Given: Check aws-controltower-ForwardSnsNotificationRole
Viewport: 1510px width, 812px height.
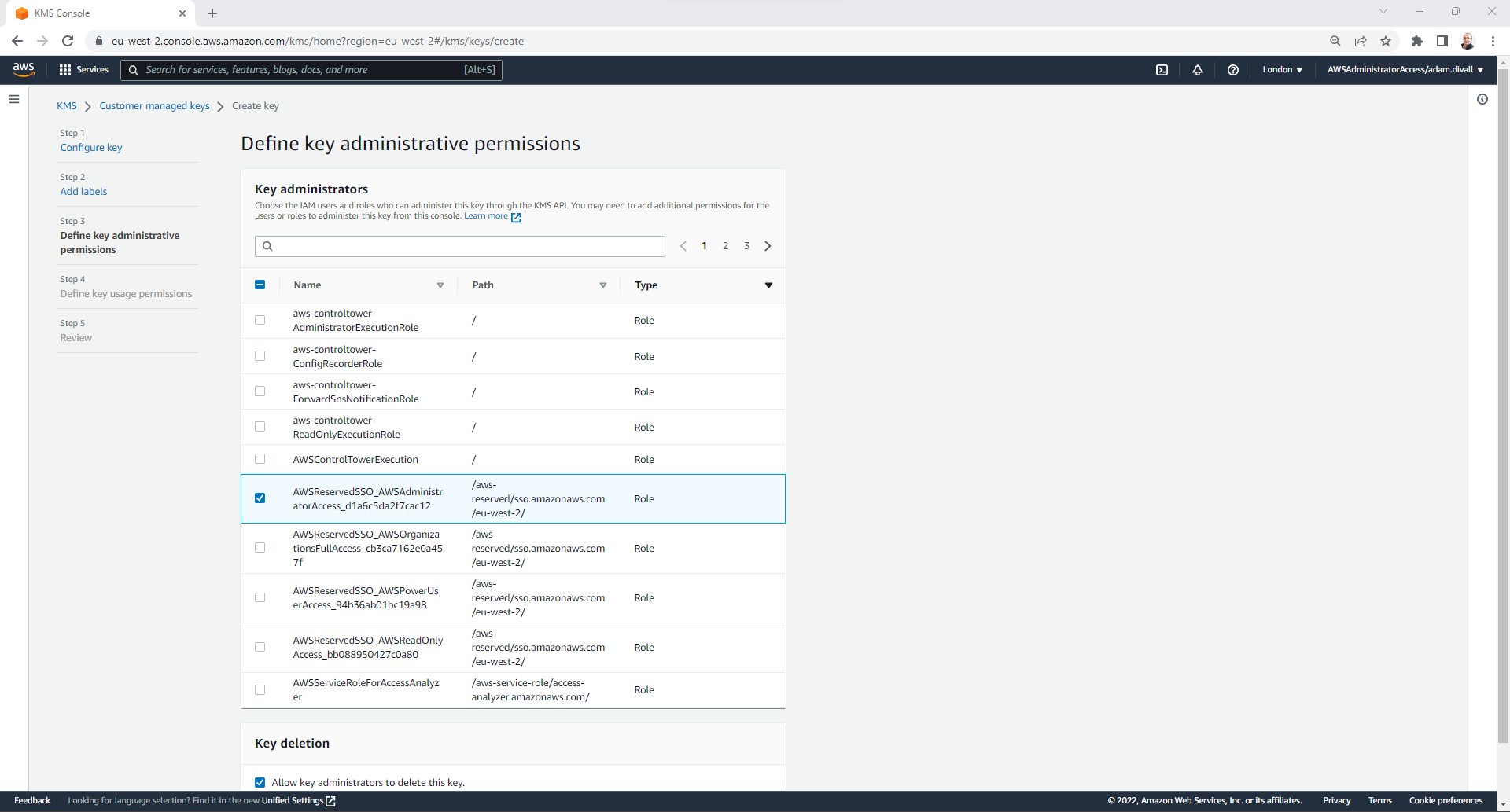Looking at the screenshot, I should [260, 391].
